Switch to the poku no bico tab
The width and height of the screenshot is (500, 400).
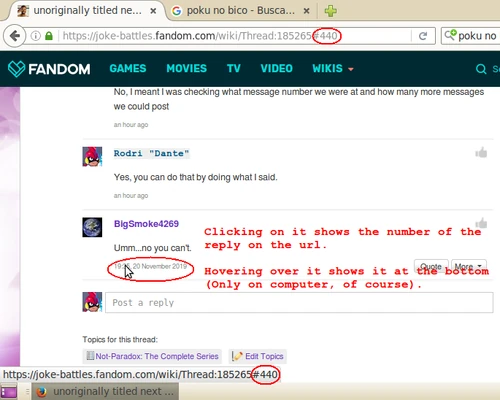(x=240, y=11)
